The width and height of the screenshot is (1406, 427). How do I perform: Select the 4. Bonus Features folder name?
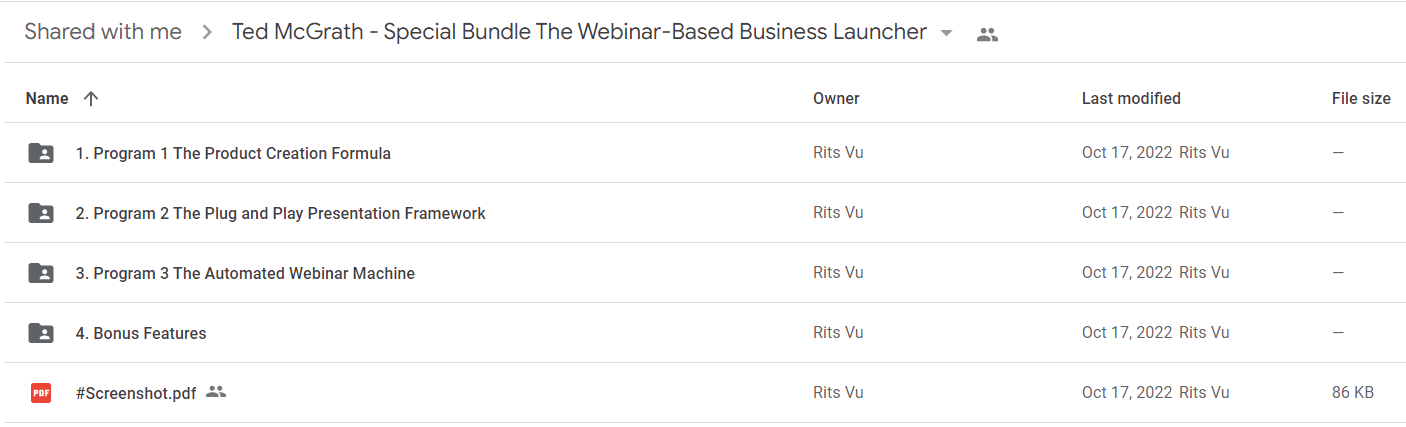pos(141,333)
